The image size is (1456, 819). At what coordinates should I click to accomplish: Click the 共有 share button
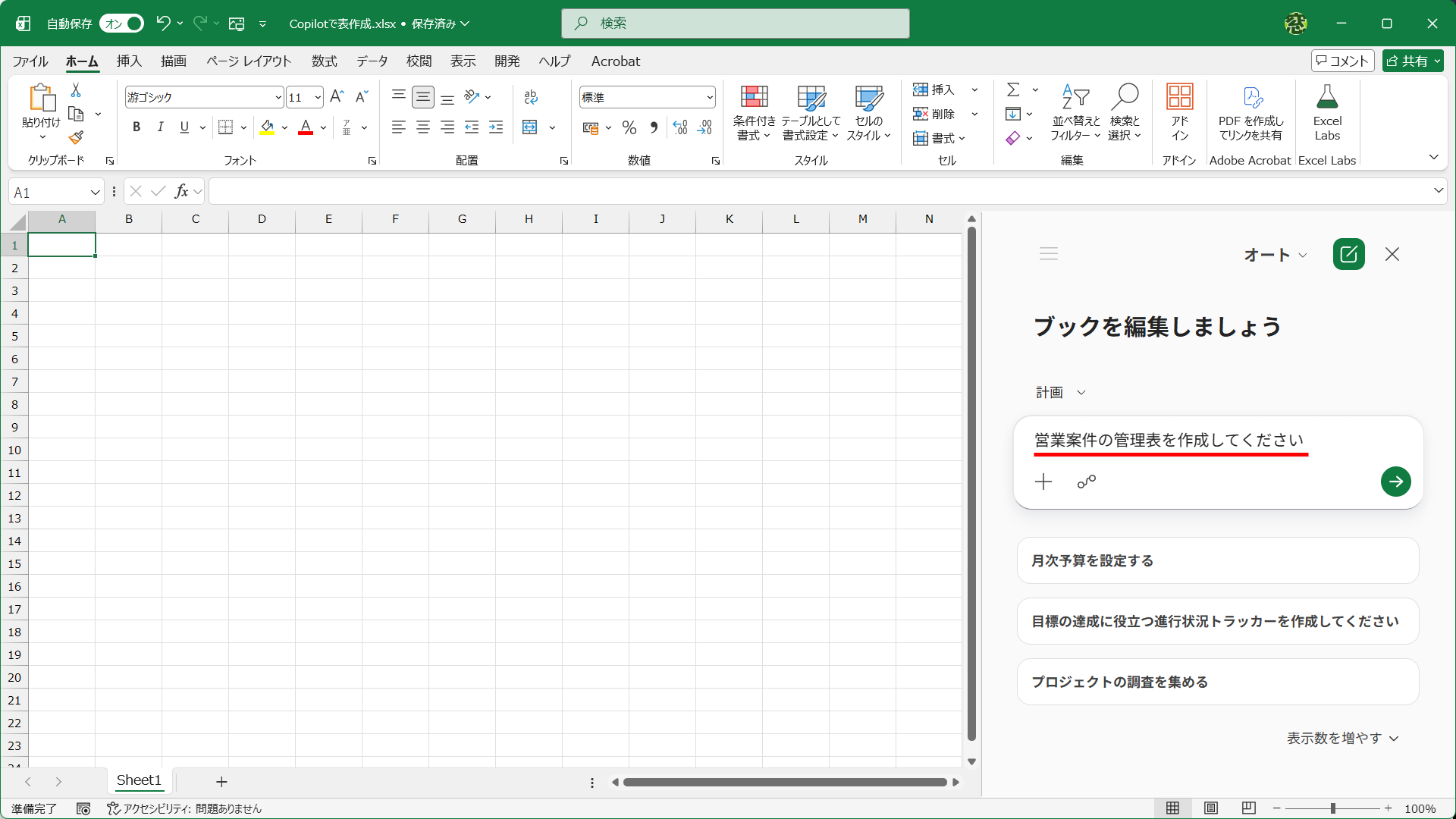tap(1413, 61)
